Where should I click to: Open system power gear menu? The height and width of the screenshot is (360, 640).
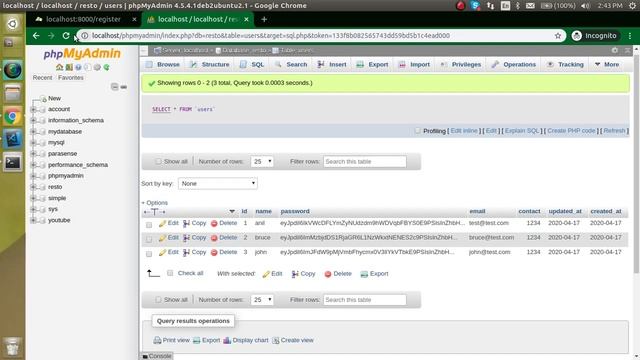632,6
